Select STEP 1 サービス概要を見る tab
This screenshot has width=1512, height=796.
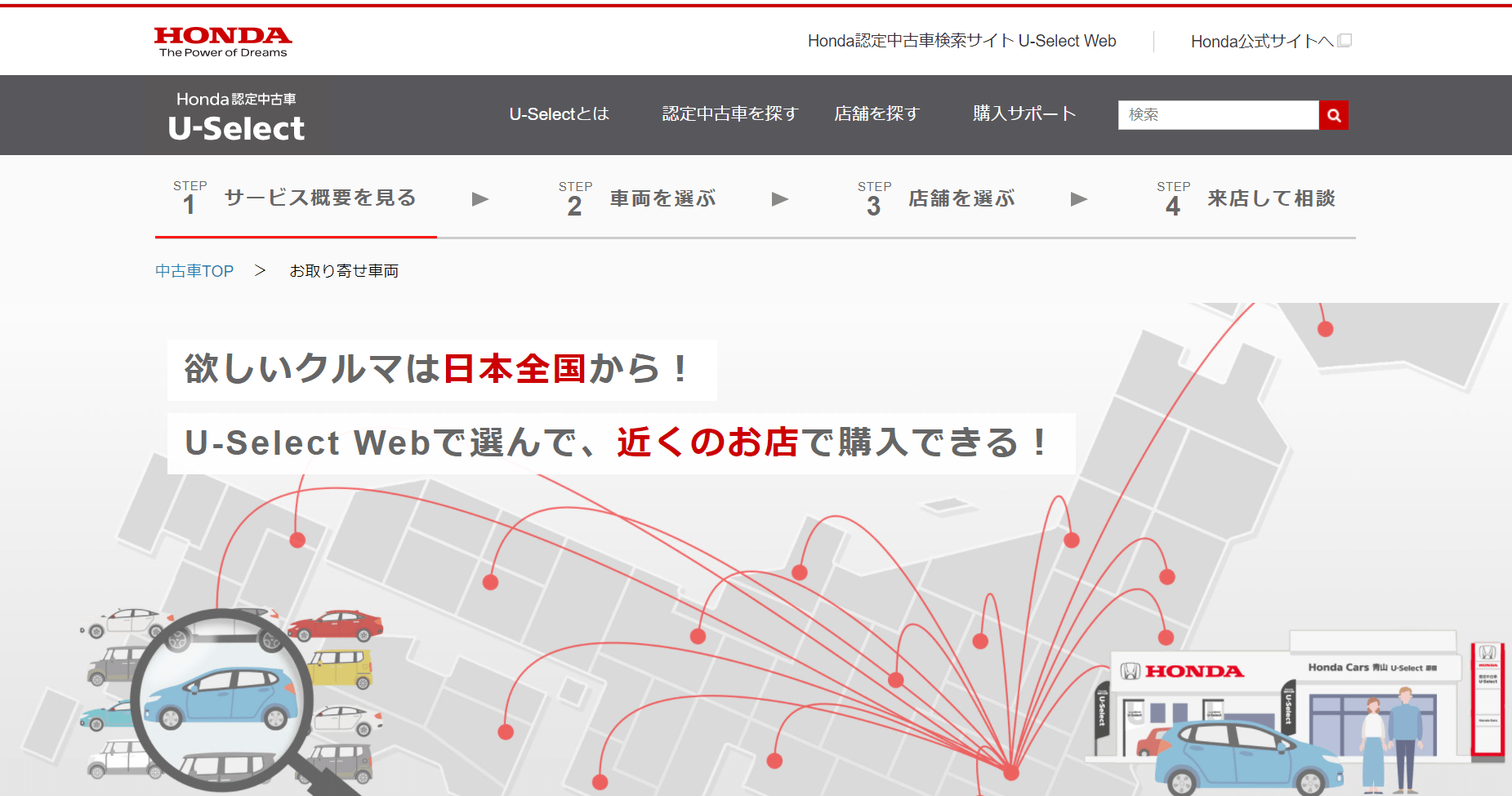(x=296, y=198)
